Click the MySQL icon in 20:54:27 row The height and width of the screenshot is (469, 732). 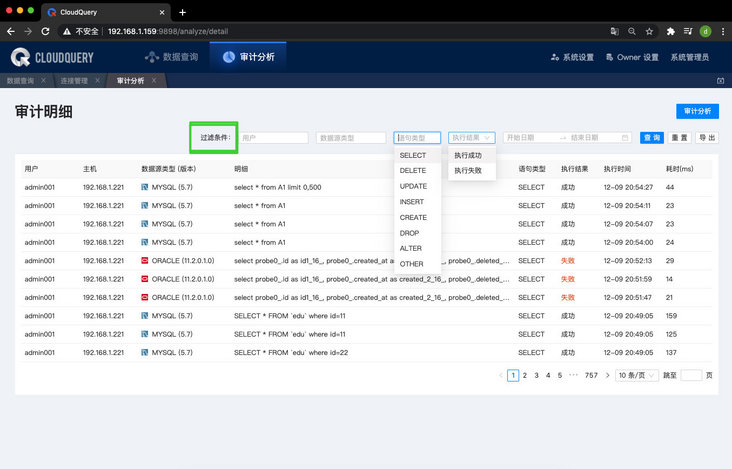point(145,187)
